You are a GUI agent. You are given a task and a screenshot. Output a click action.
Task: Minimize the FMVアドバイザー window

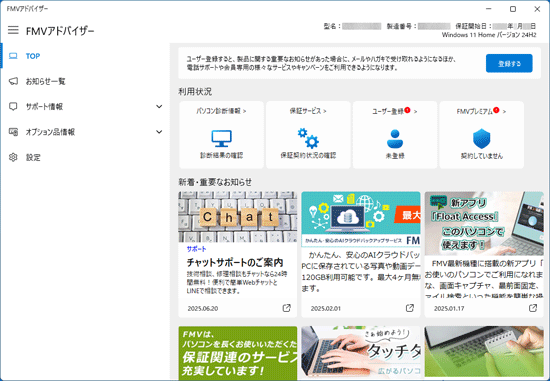tap(489, 9)
